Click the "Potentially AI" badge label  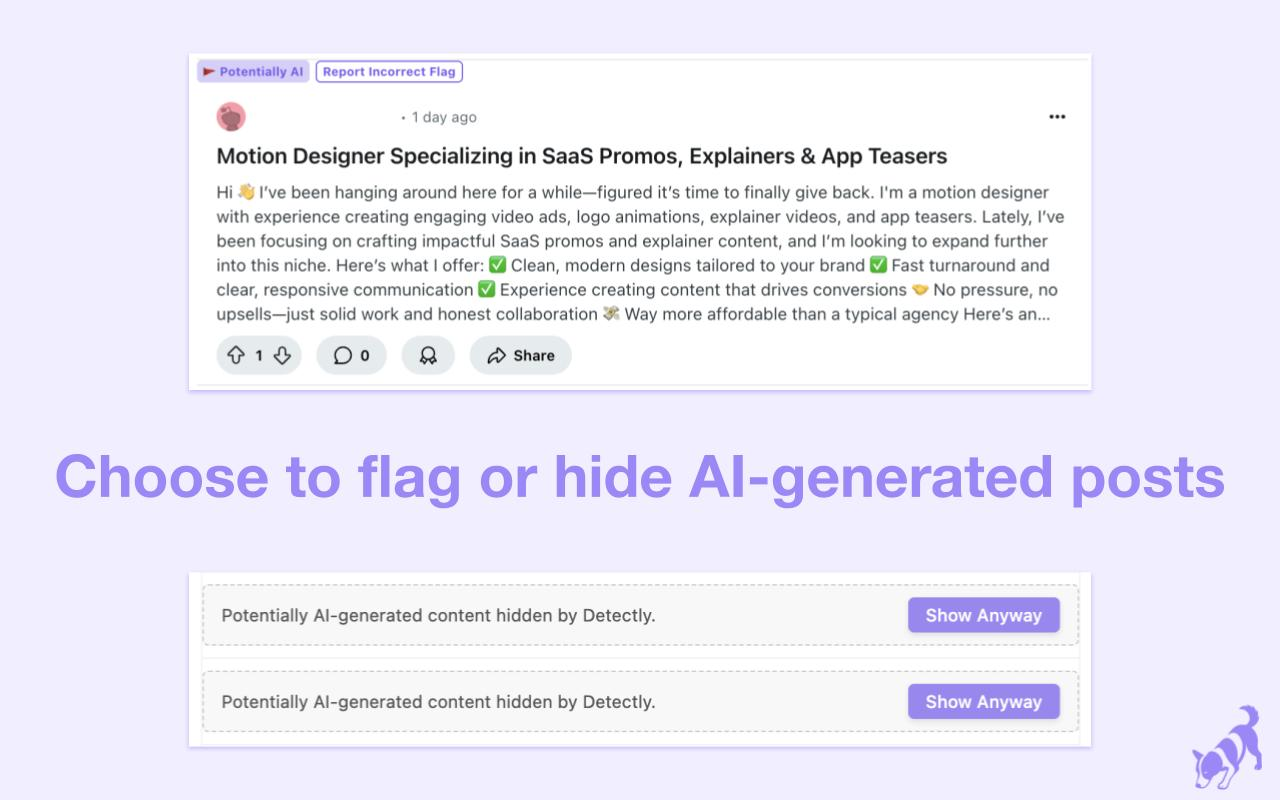click(x=261, y=72)
